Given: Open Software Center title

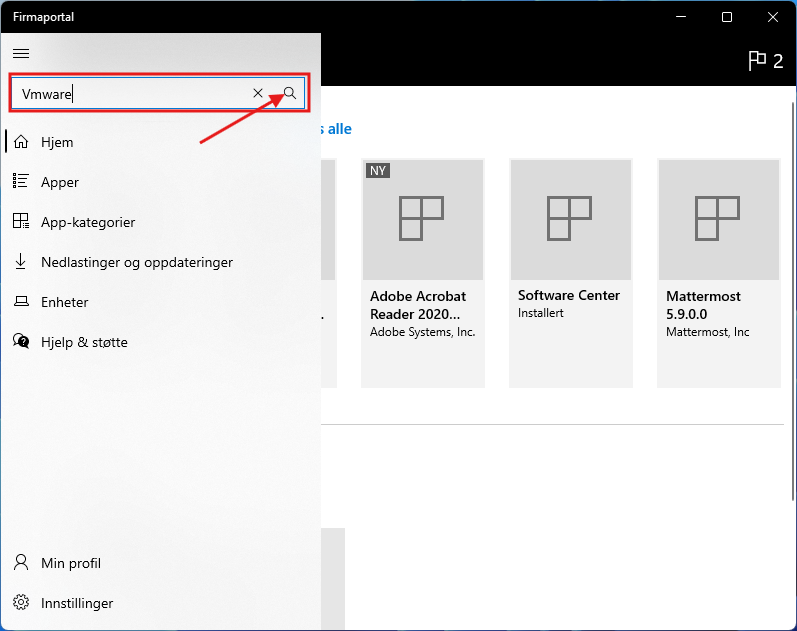Looking at the screenshot, I should tap(569, 295).
